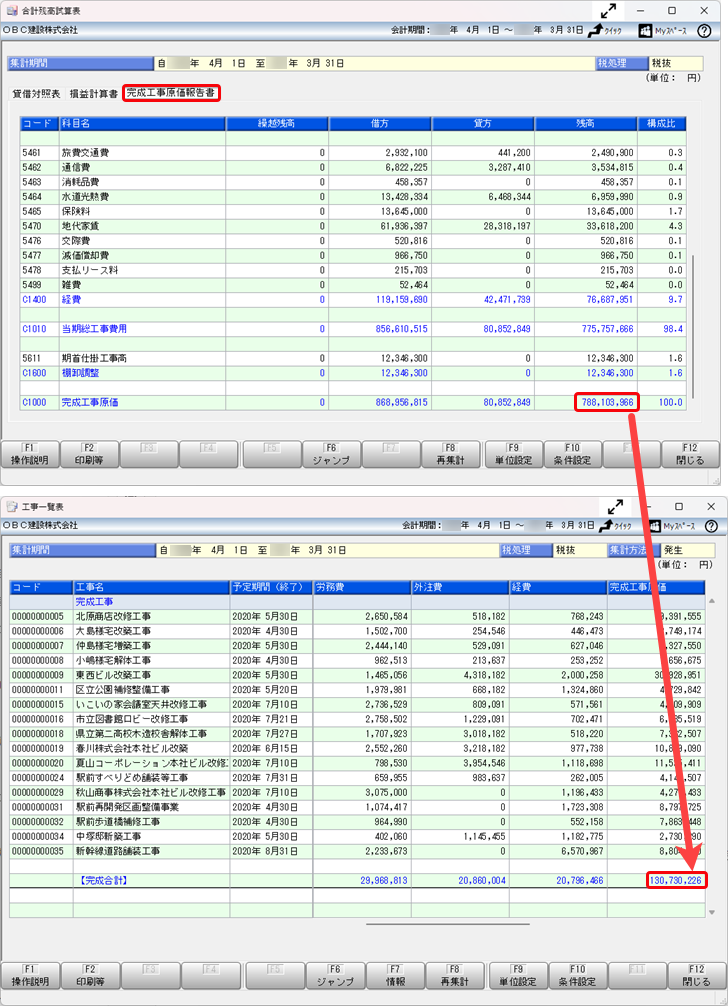Click horizontal scrollbar below 工事一覧表 table
The image size is (728, 1007).
point(448,925)
